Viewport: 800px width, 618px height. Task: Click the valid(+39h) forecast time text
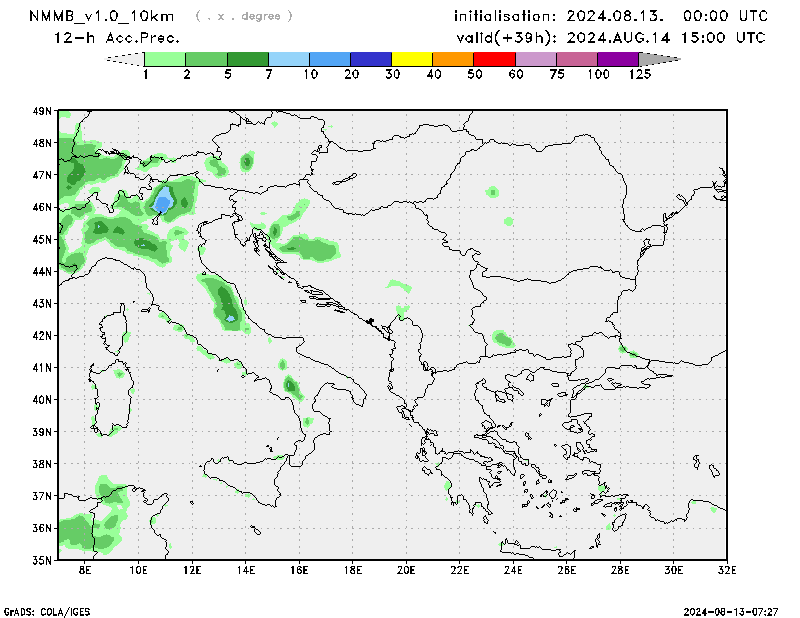coord(611,38)
